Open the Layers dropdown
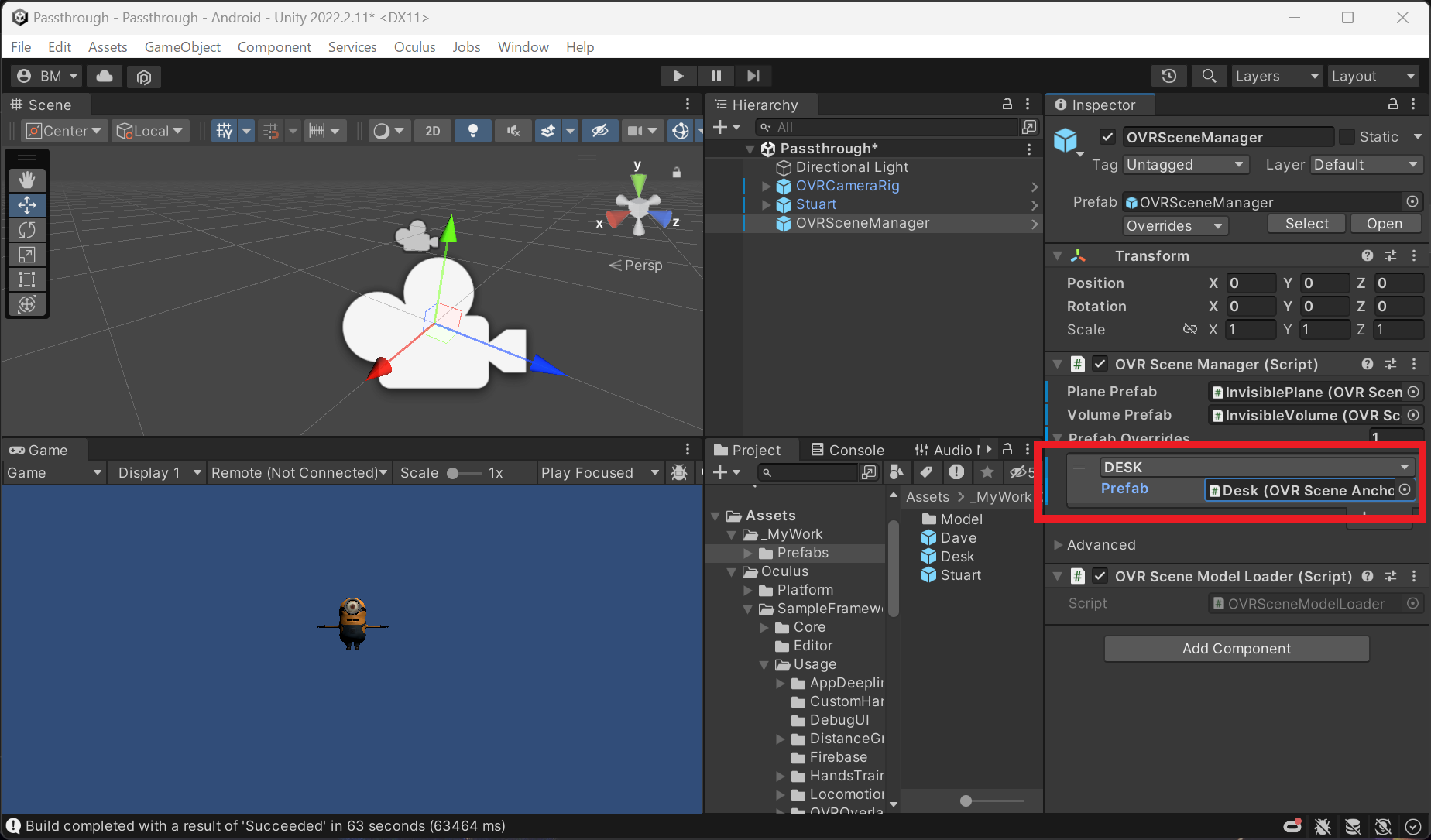Viewport: 1431px width, 840px height. pyautogui.click(x=1276, y=76)
